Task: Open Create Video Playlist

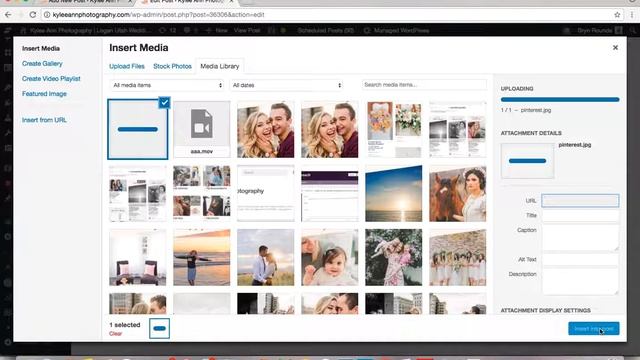Action: [51, 79]
